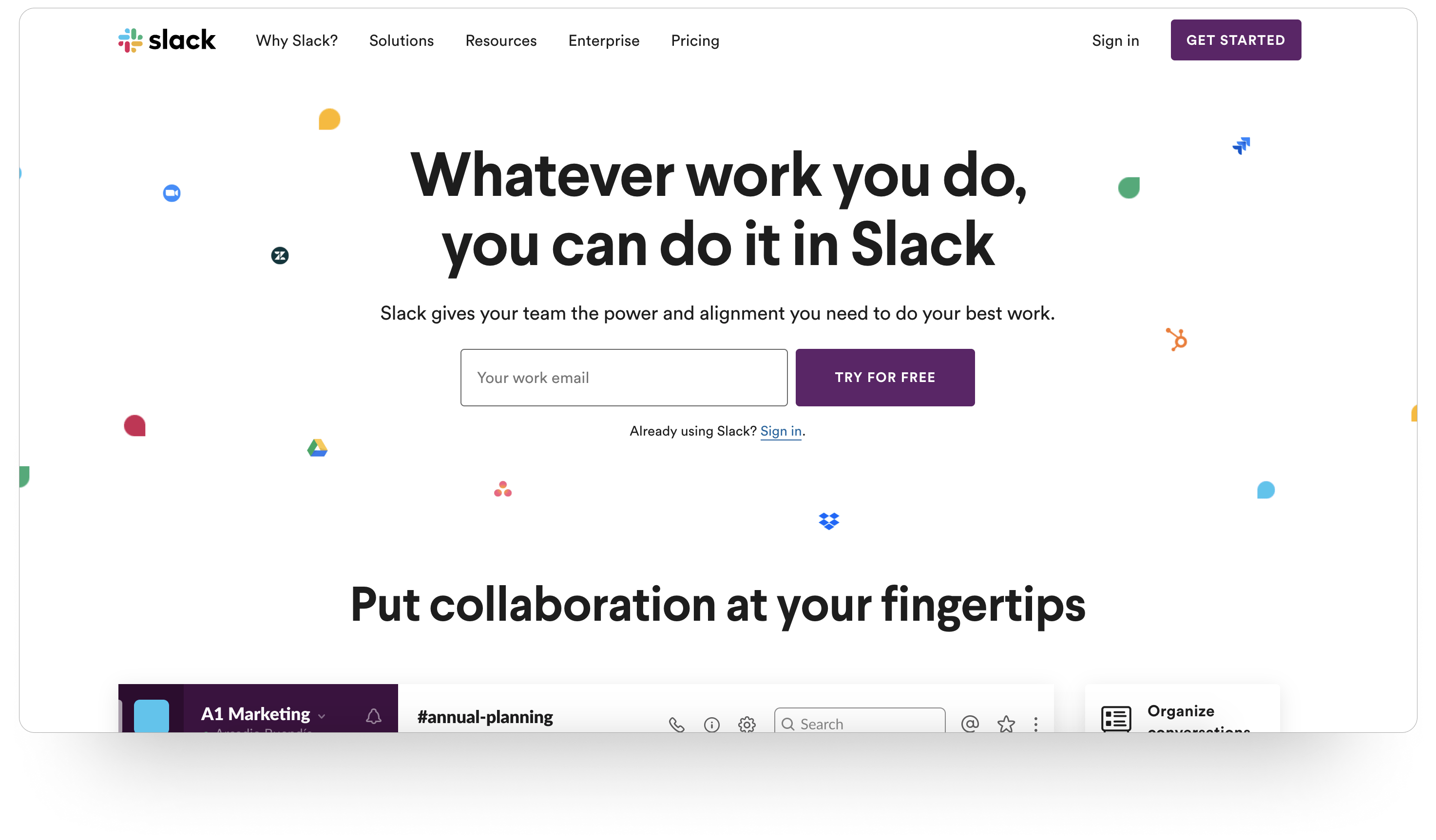Open the channel settings gear dropdown
The image size is (1436, 840).
pyautogui.click(x=747, y=724)
